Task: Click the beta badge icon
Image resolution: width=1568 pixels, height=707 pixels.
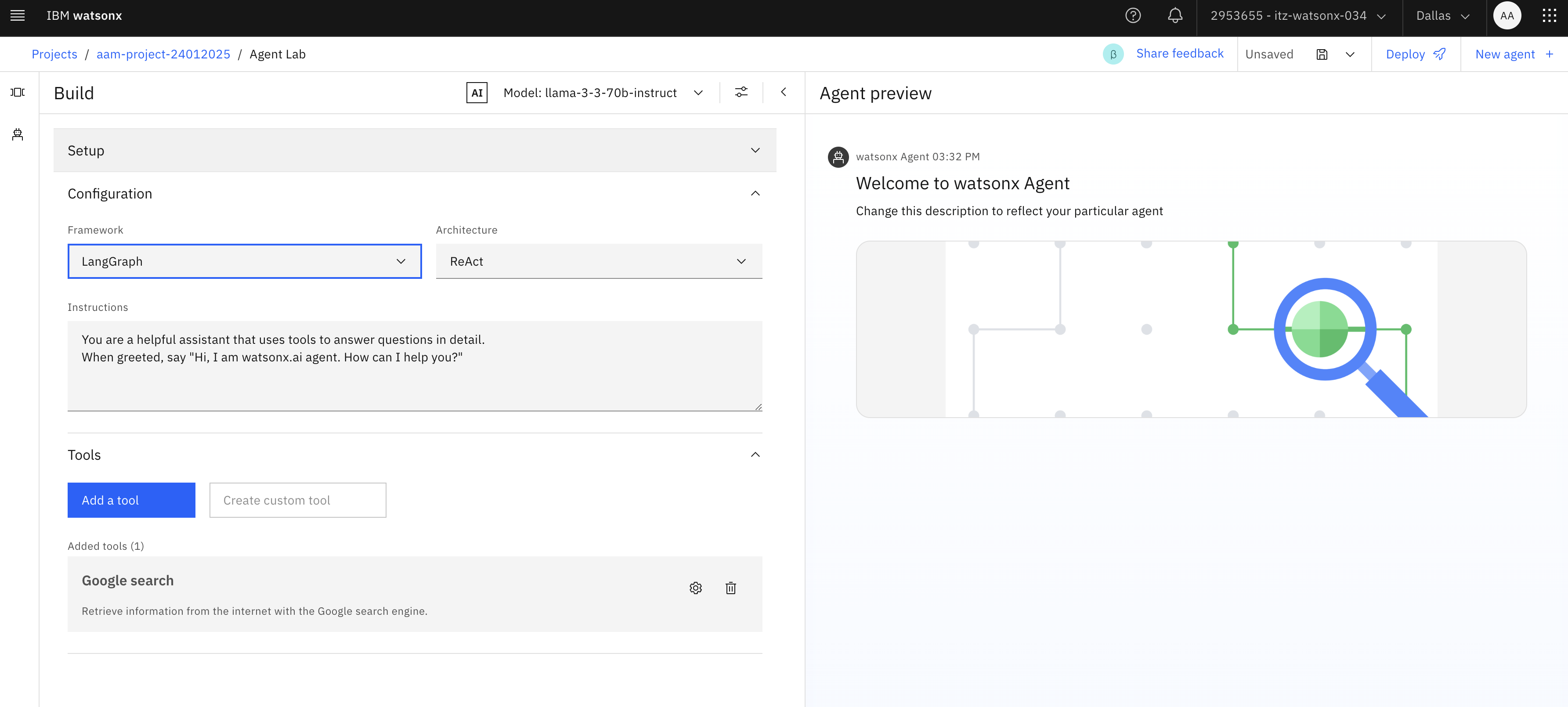Action: (1113, 54)
